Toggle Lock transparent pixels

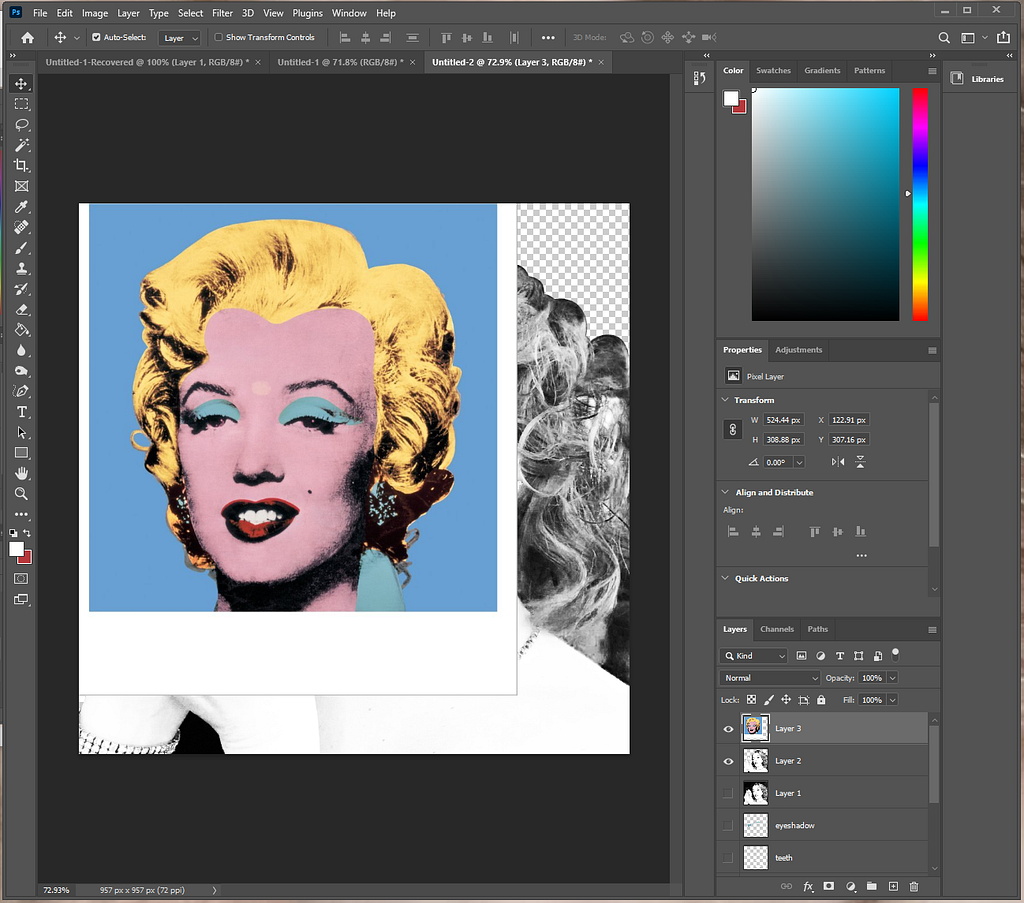click(x=751, y=700)
